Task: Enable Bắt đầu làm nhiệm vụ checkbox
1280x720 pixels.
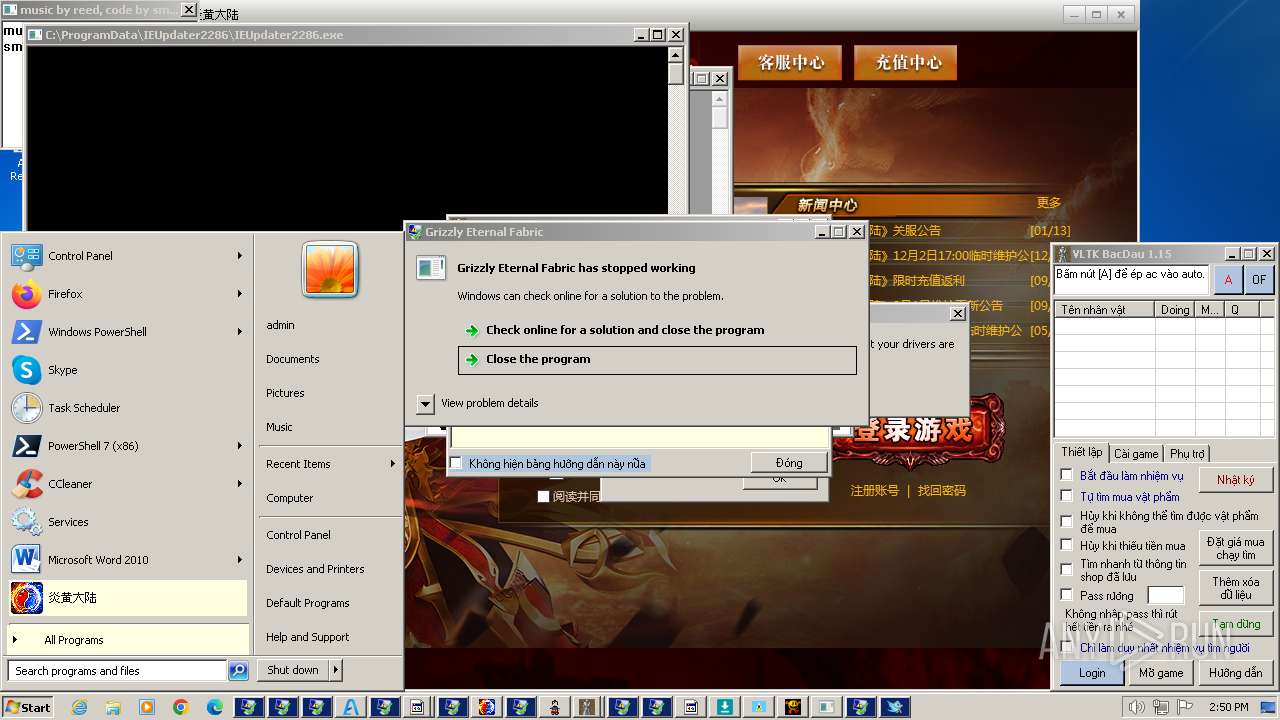Action: pos(1067,476)
